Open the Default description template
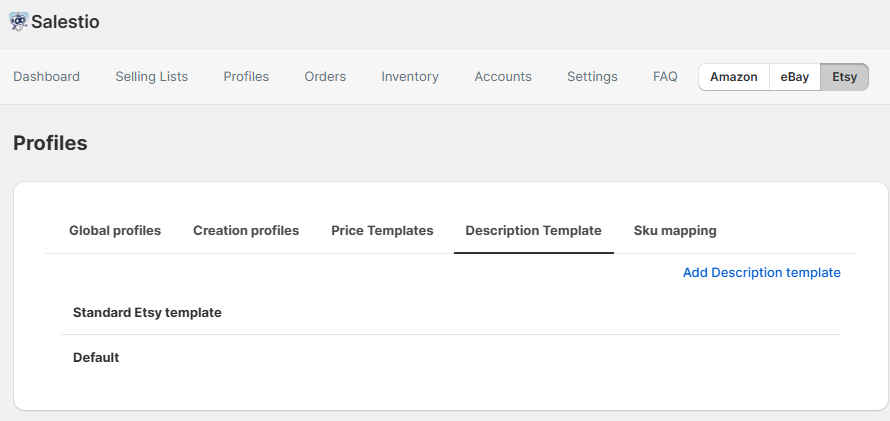Screen dimensions: 890x421 click(96, 357)
